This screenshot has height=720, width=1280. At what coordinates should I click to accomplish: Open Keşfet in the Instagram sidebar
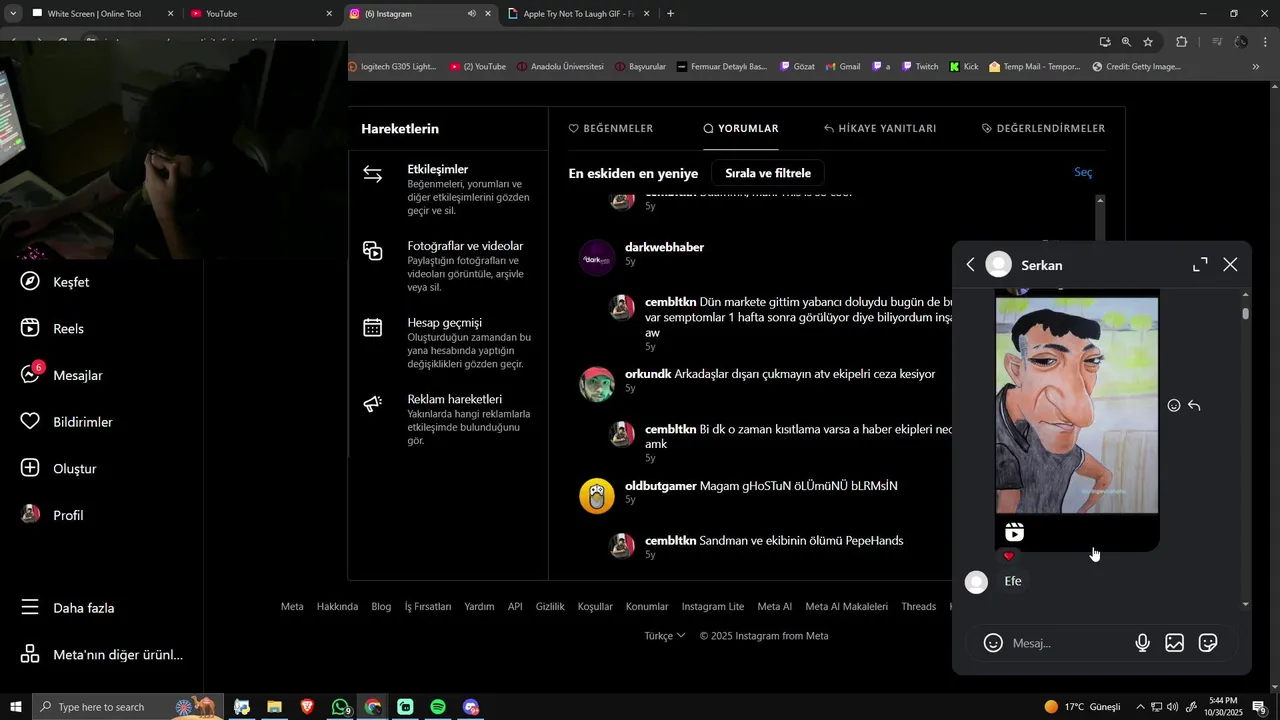(x=56, y=282)
